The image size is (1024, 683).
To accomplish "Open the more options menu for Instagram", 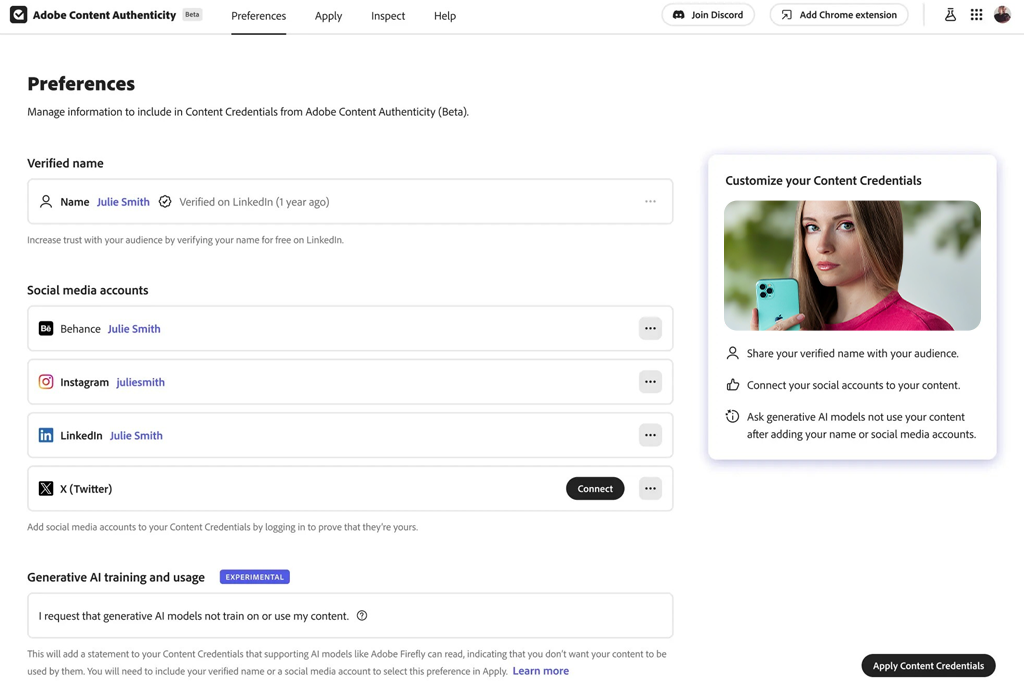I will point(650,382).
